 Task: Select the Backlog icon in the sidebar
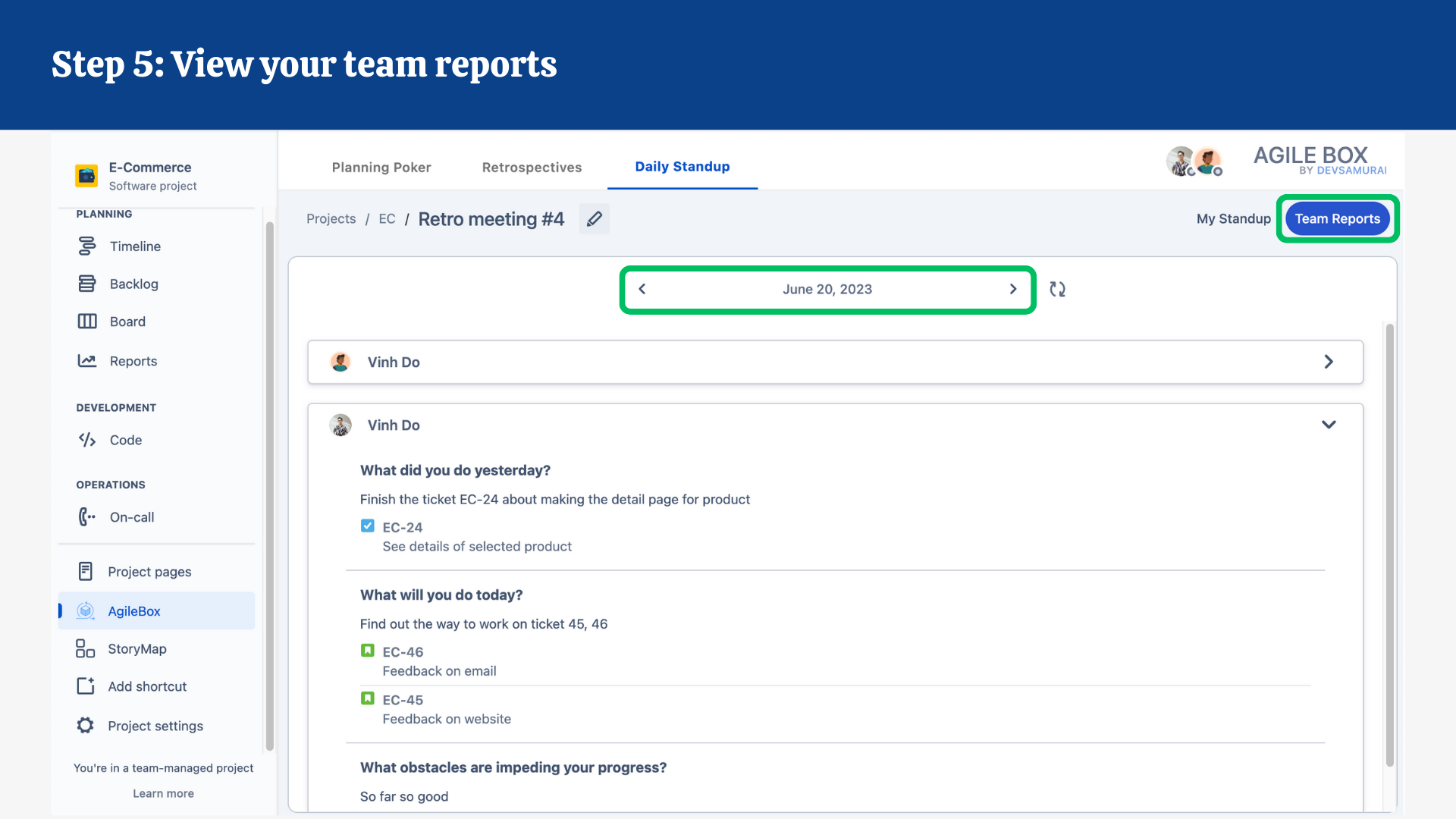point(86,283)
